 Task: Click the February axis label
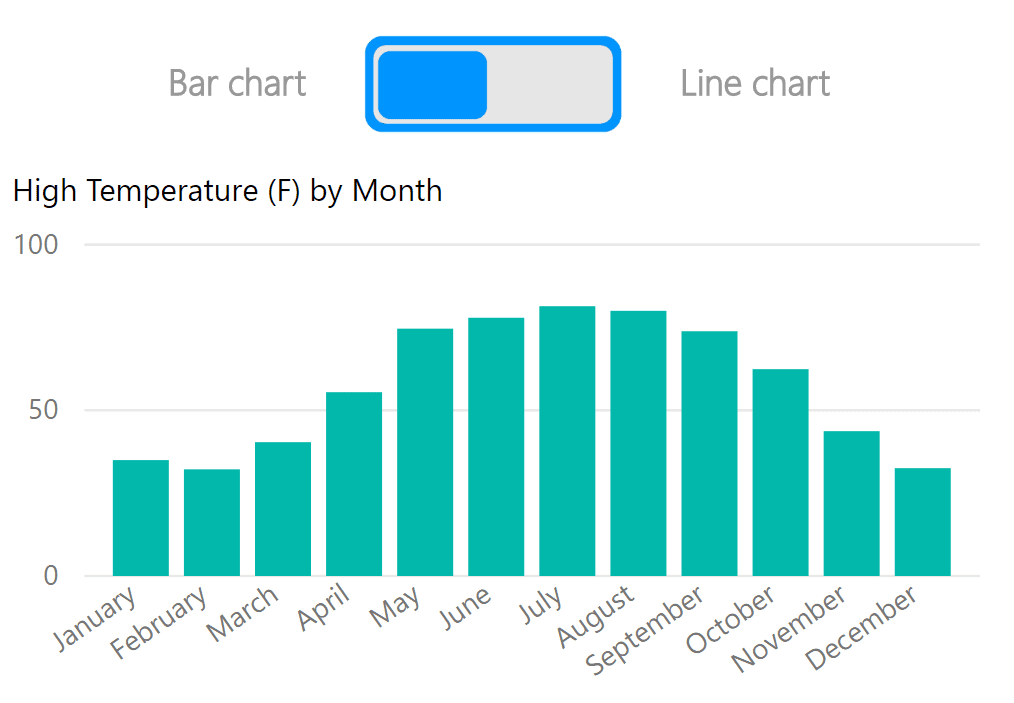coord(158,622)
